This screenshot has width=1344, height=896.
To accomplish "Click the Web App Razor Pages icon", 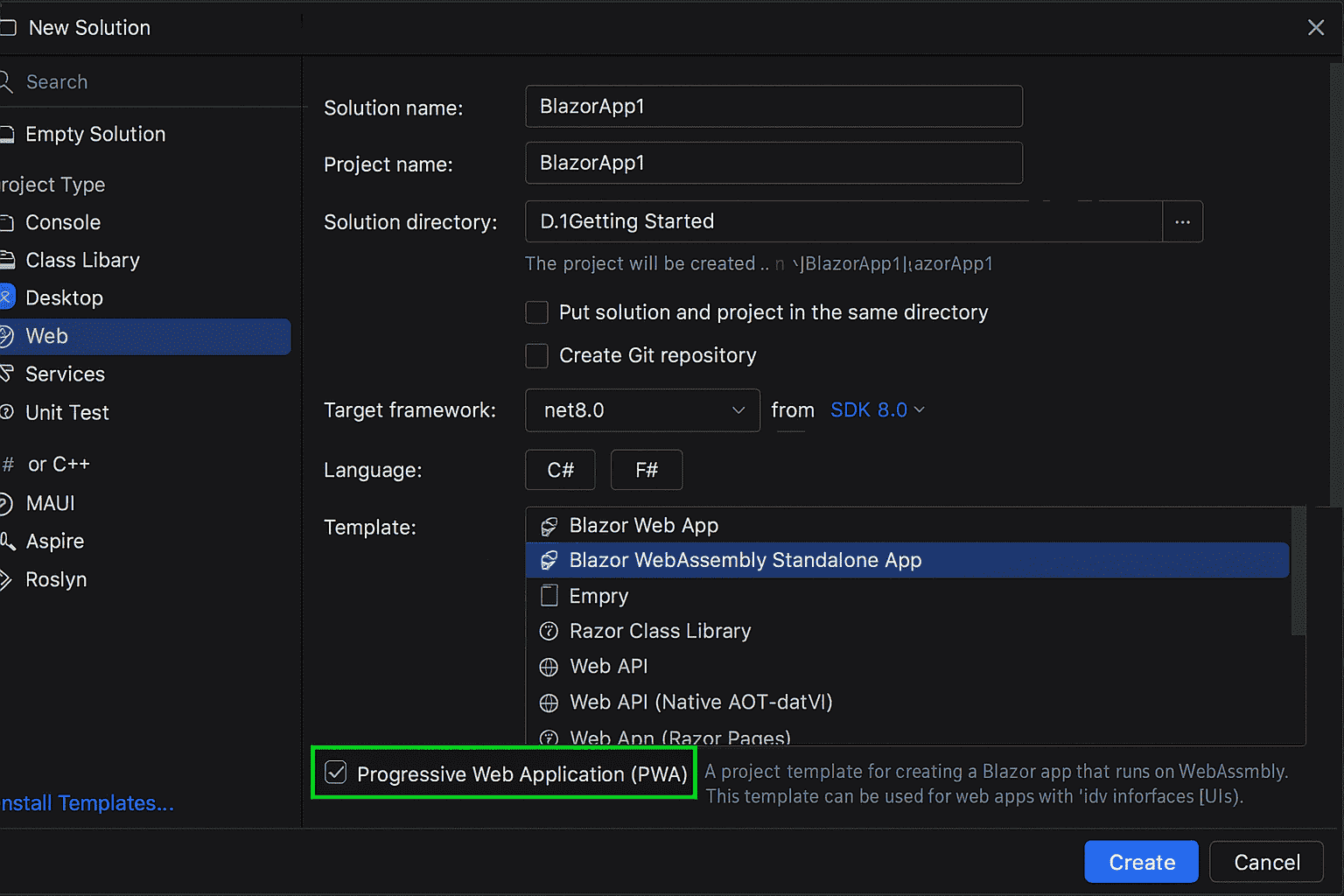I will [549, 738].
